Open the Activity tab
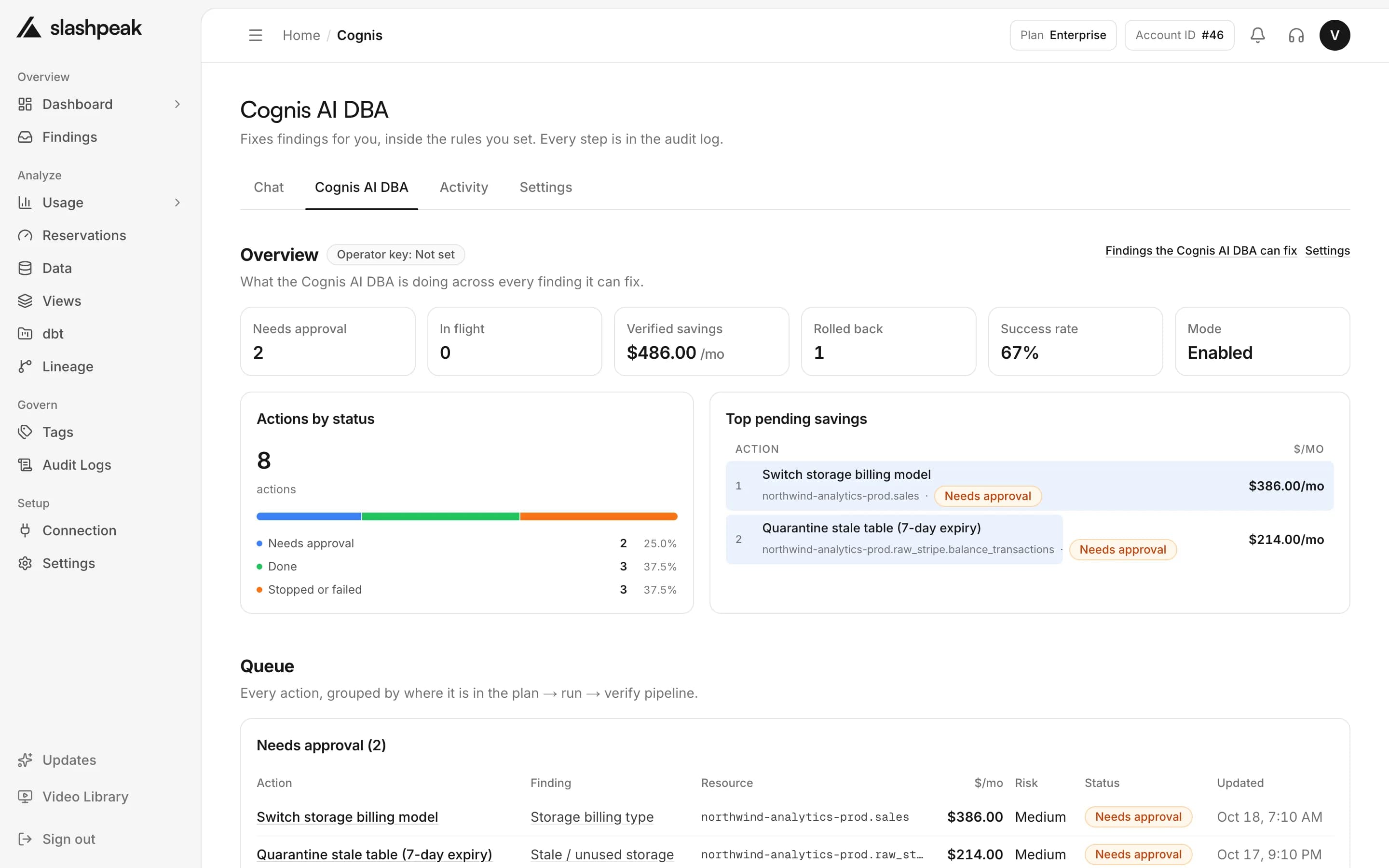The width and height of the screenshot is (1389, 868). click(464, 187)
